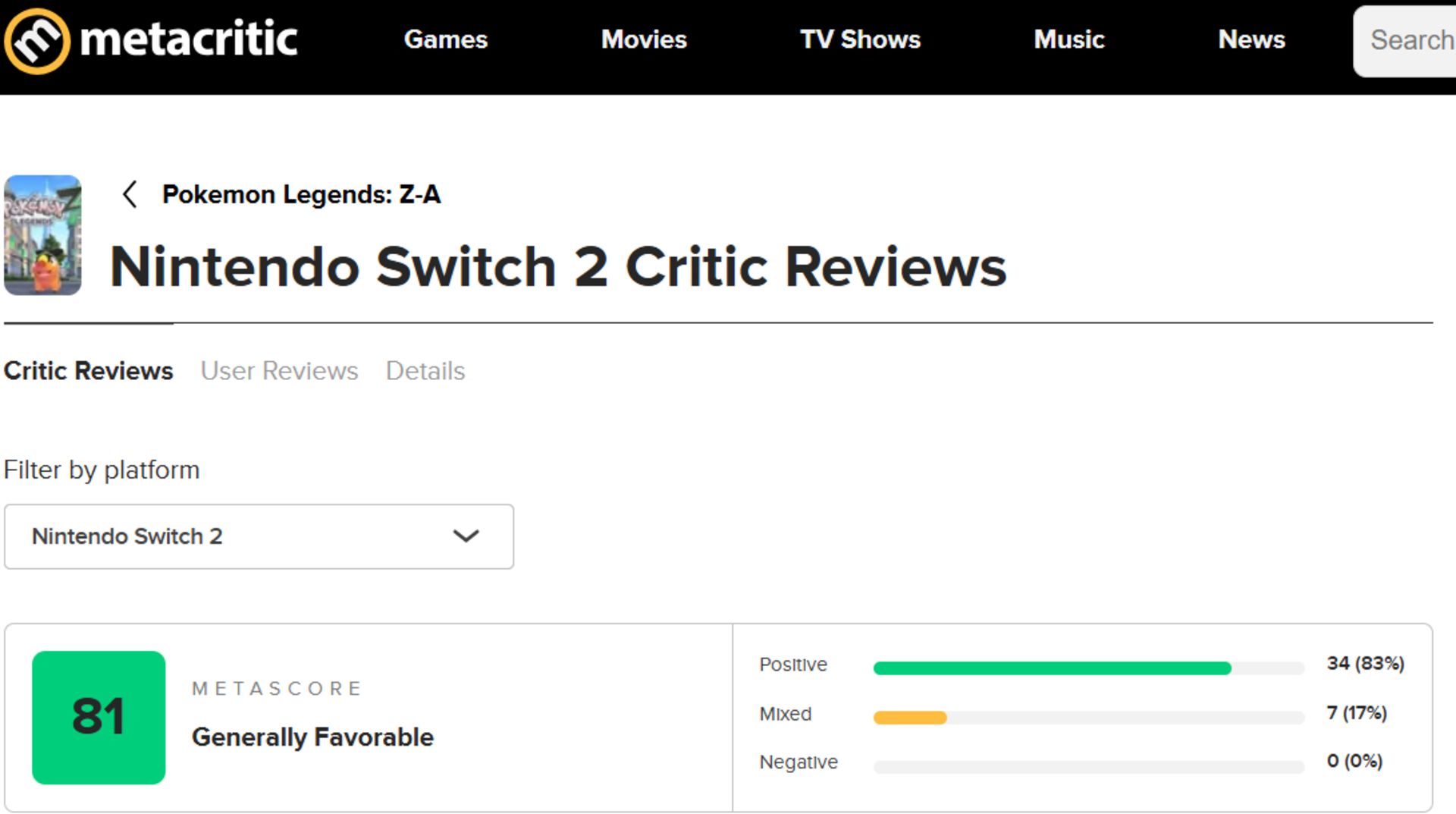This screenshot has height=814, width=1456.
Task: Open the Nintendo Switch 2 platform filter
Action: (x=258, y=536)
